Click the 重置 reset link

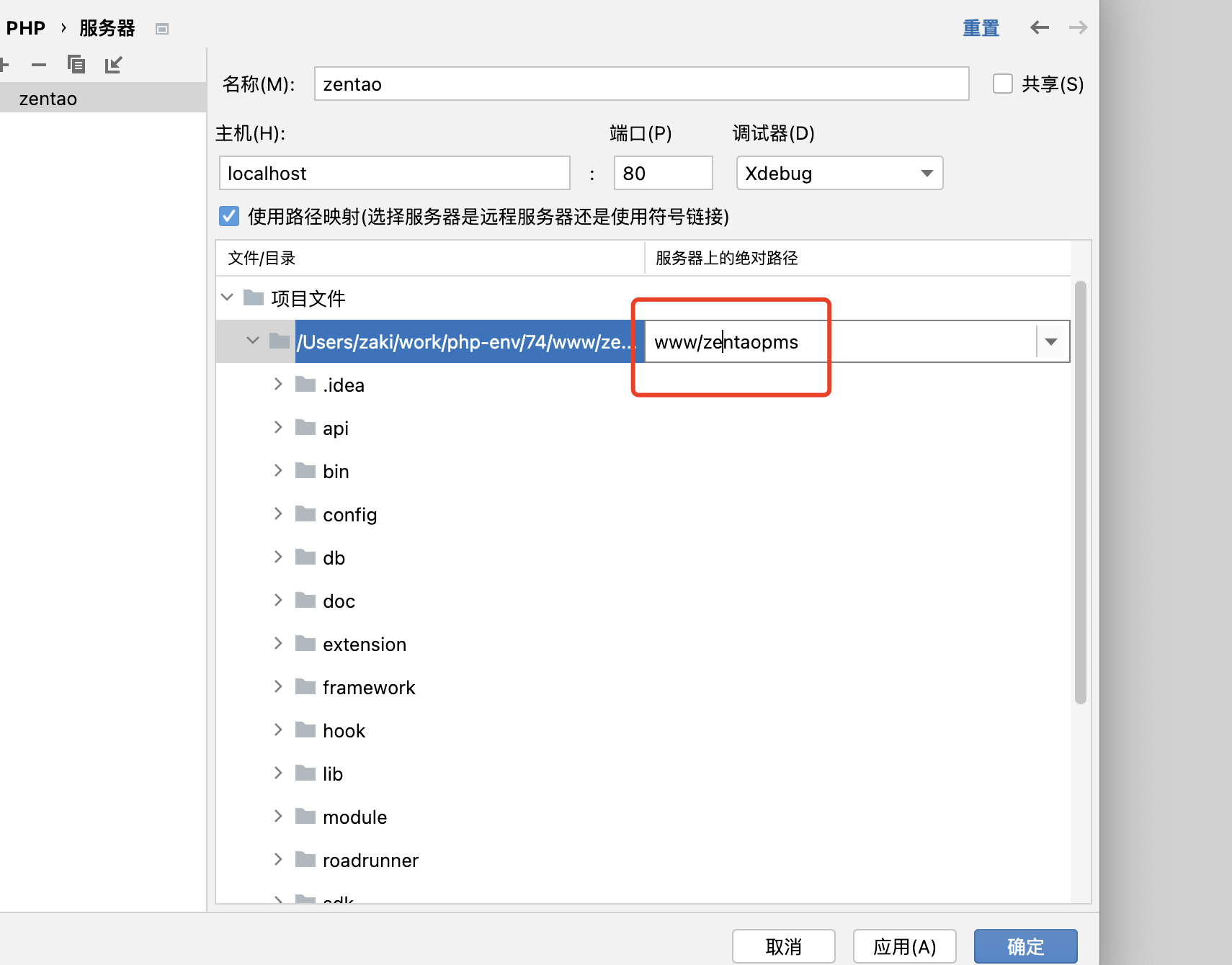coord(981,28)
